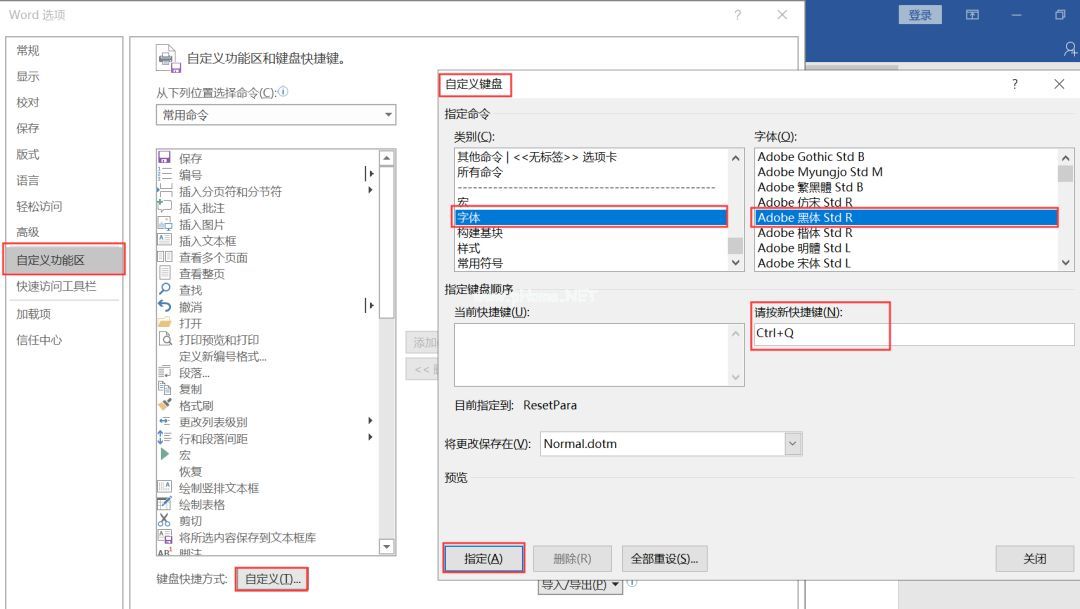Click the 自定义(T)... keyboard shortcut button
Screen dimensions: 1080x609
(272, 579)
